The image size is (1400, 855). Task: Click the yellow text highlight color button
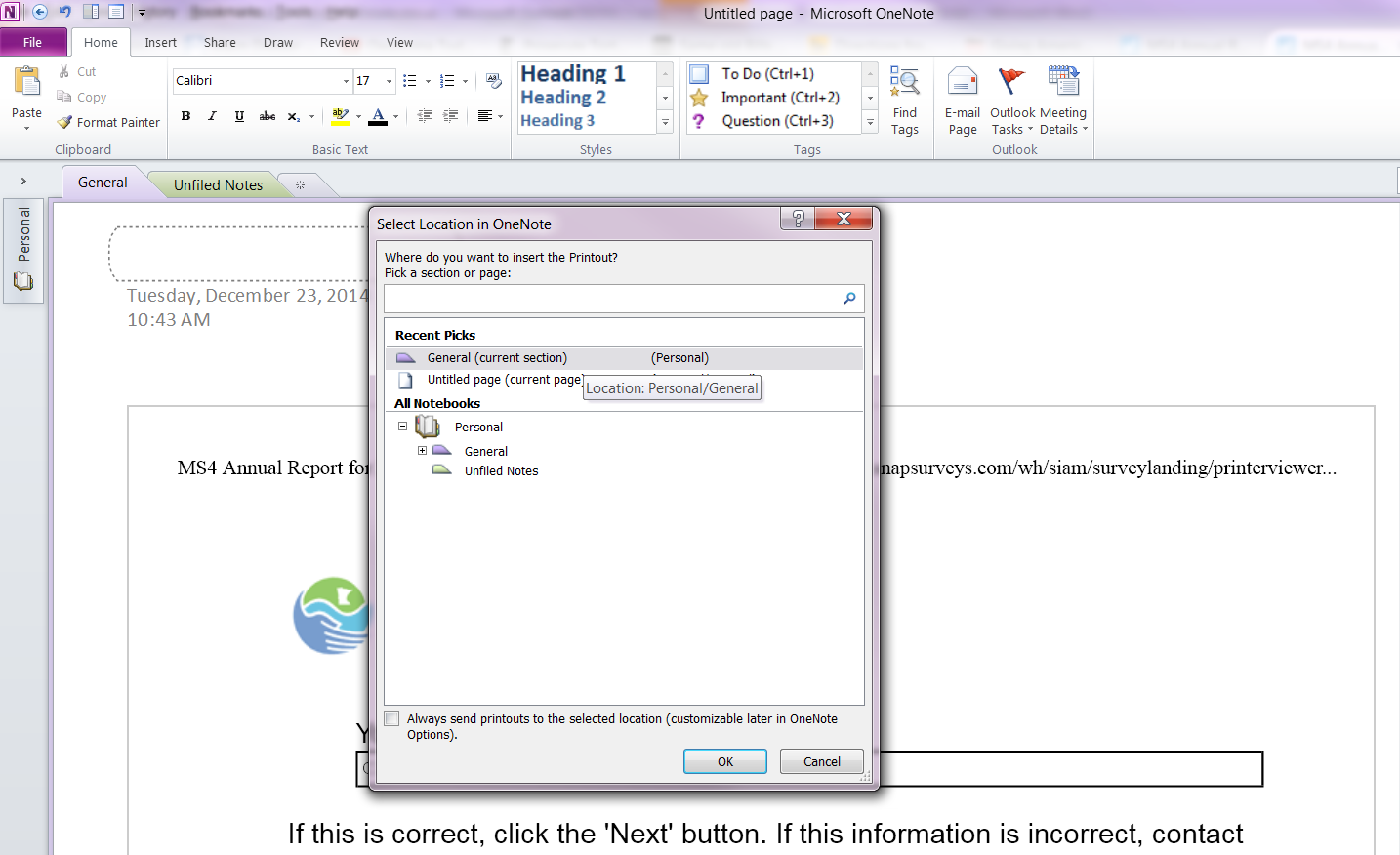click(340, 116)
